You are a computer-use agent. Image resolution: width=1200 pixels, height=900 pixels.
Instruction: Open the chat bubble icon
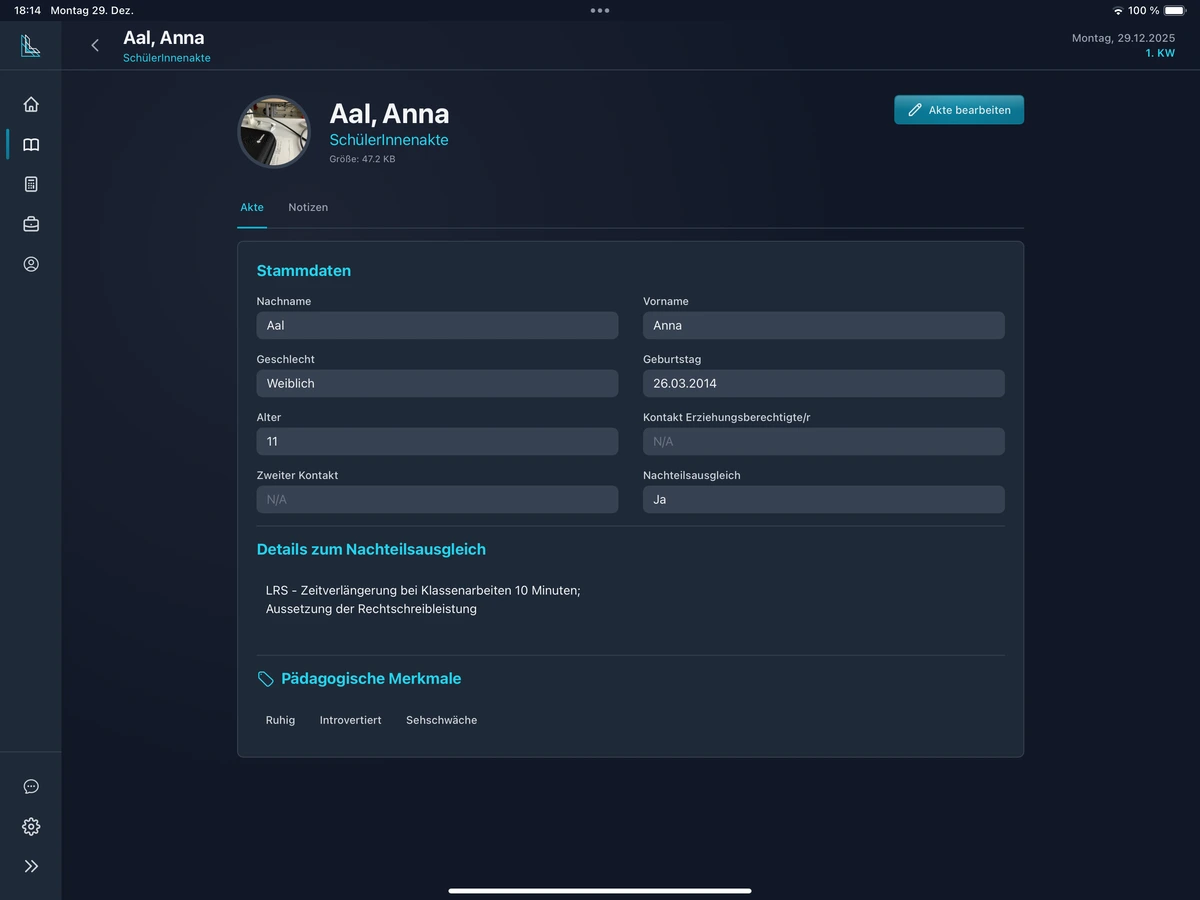pyautogui.click(x=31, y=786)
